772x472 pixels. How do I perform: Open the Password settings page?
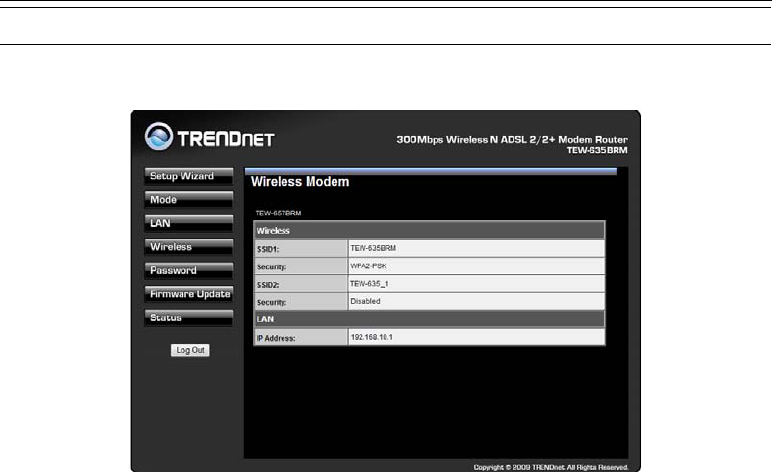(189, 271)
